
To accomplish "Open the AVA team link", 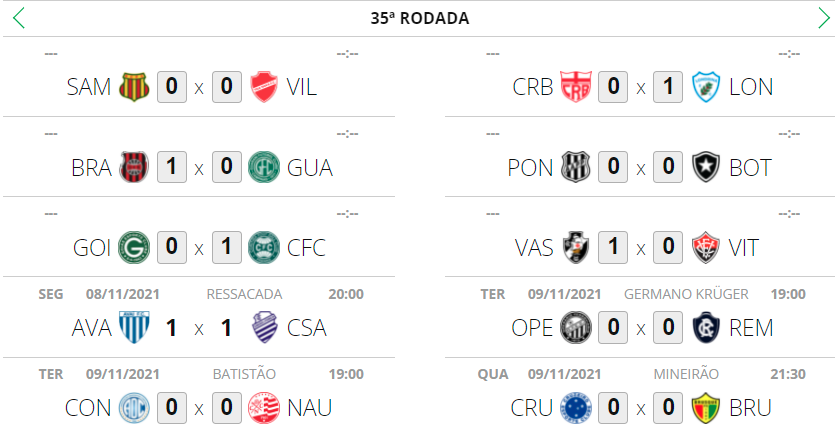I will [92, 327].
